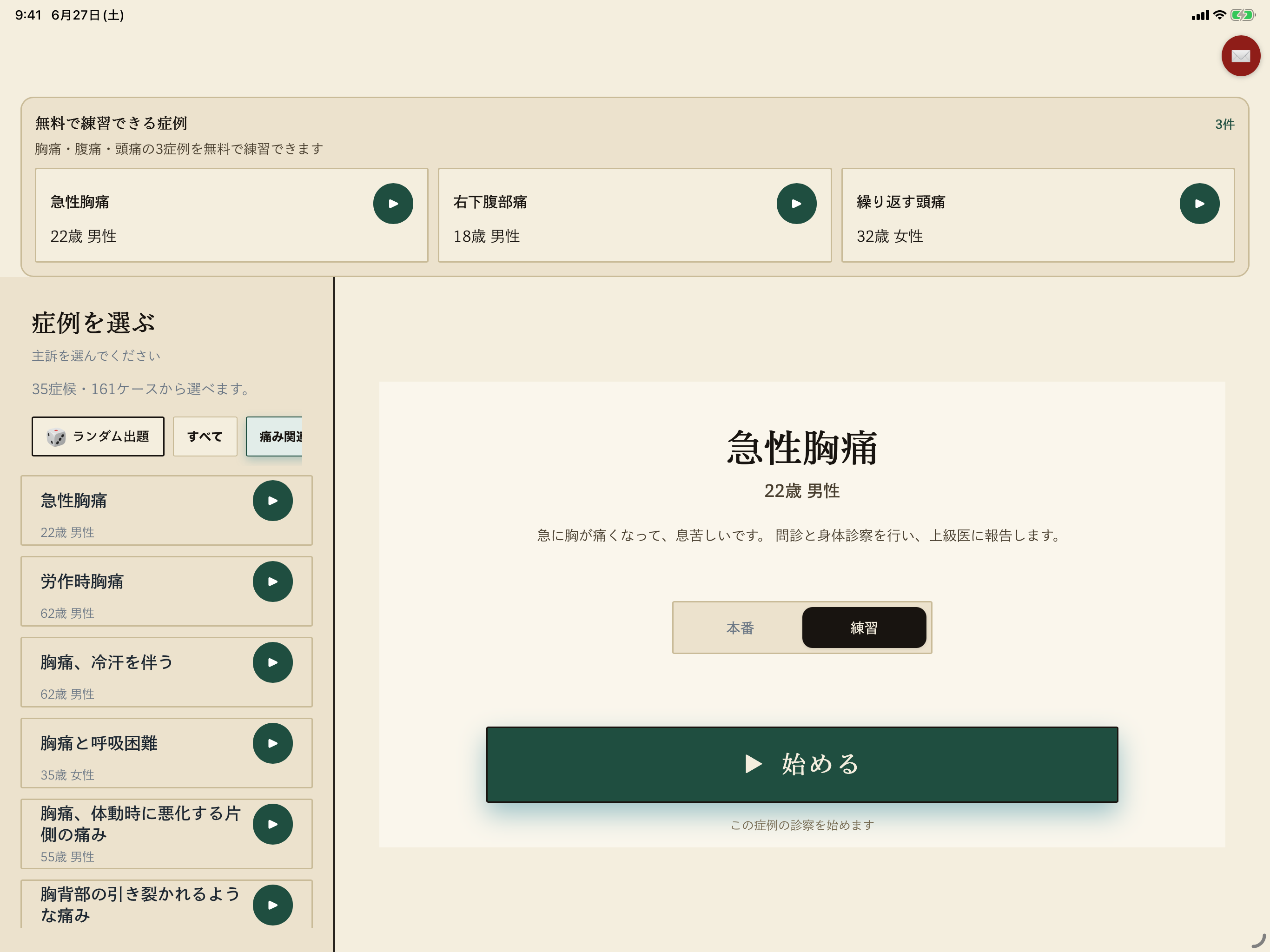
Task: Select the すべて filter tab
Action: coord(205,436)
